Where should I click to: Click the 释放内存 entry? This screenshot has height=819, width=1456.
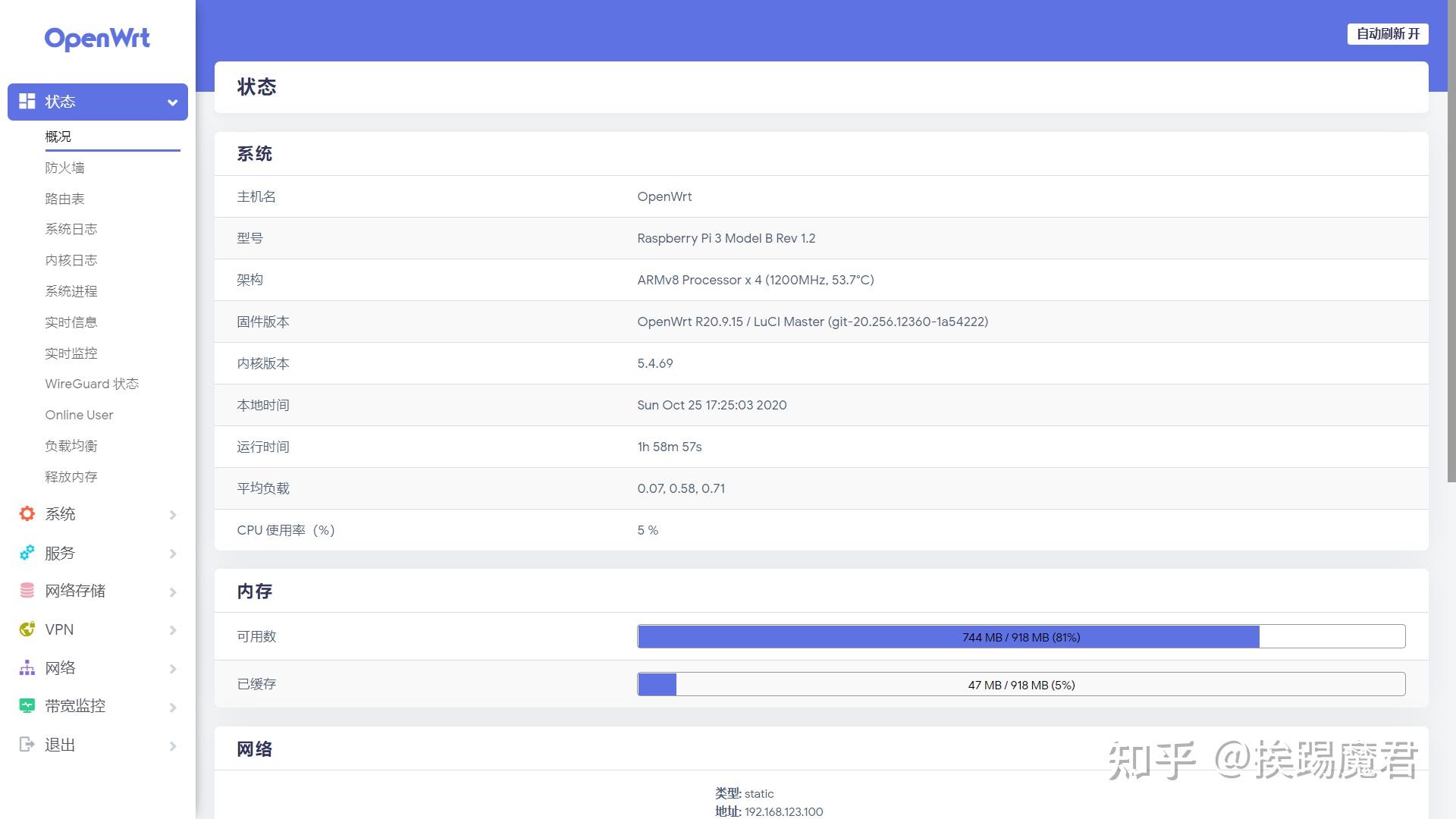click(x=71, y=476)
